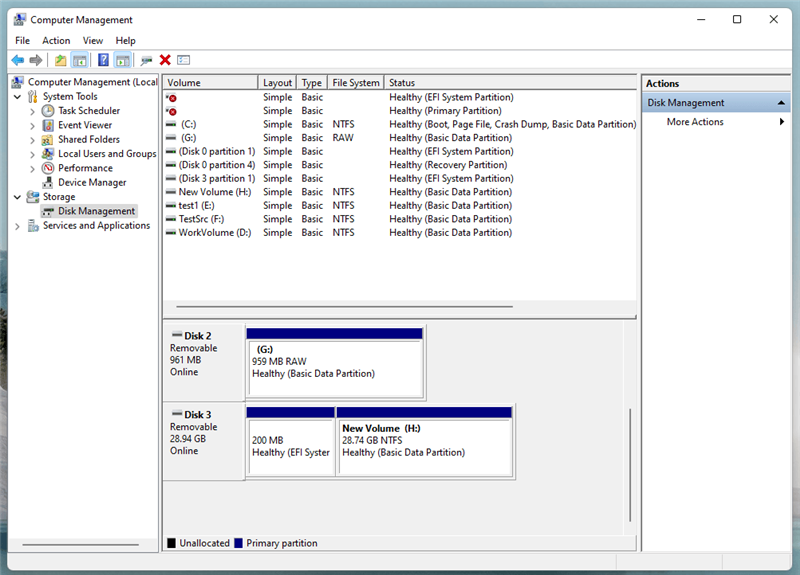
Task: Sort by the File System column header
Action: click(356, 83)
